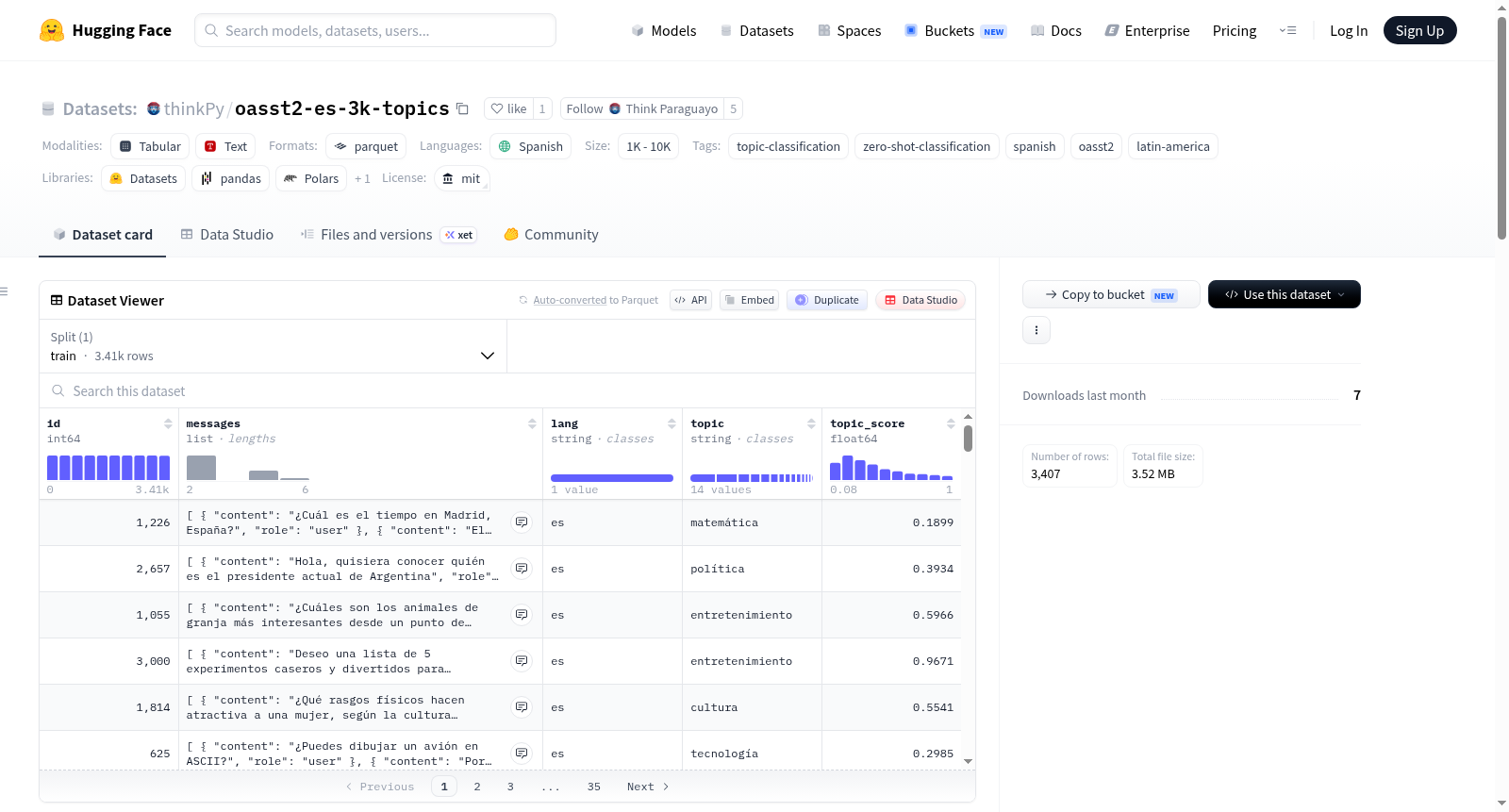Click the Next page link
1509x812 pixels.
[648, 787]
